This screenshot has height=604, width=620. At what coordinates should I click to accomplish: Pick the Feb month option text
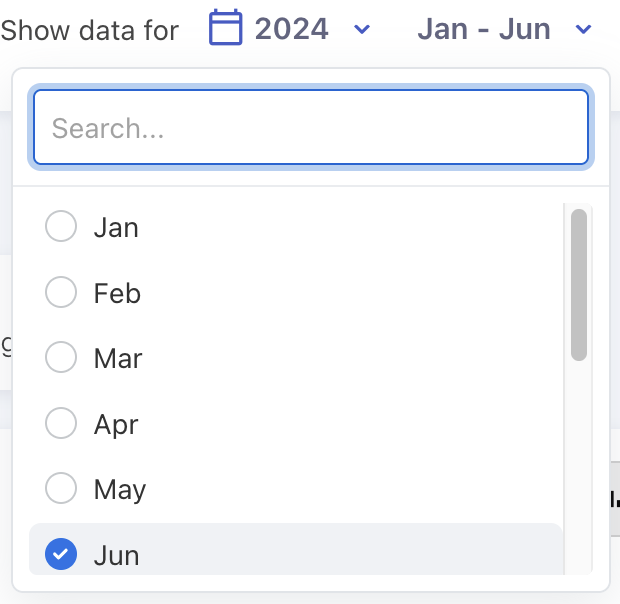coord(117,293)
